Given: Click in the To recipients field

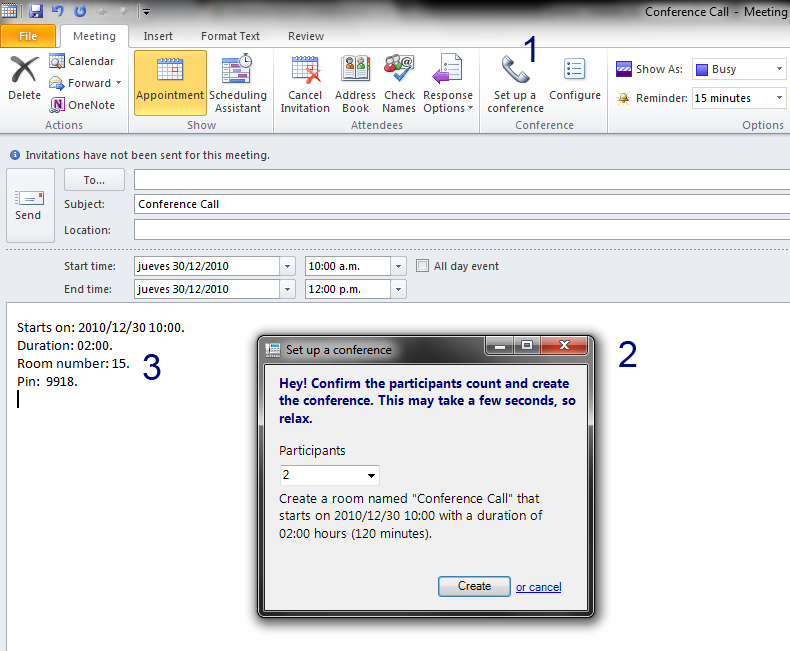Looking at the screenshot, I should [x=462, y=180].
